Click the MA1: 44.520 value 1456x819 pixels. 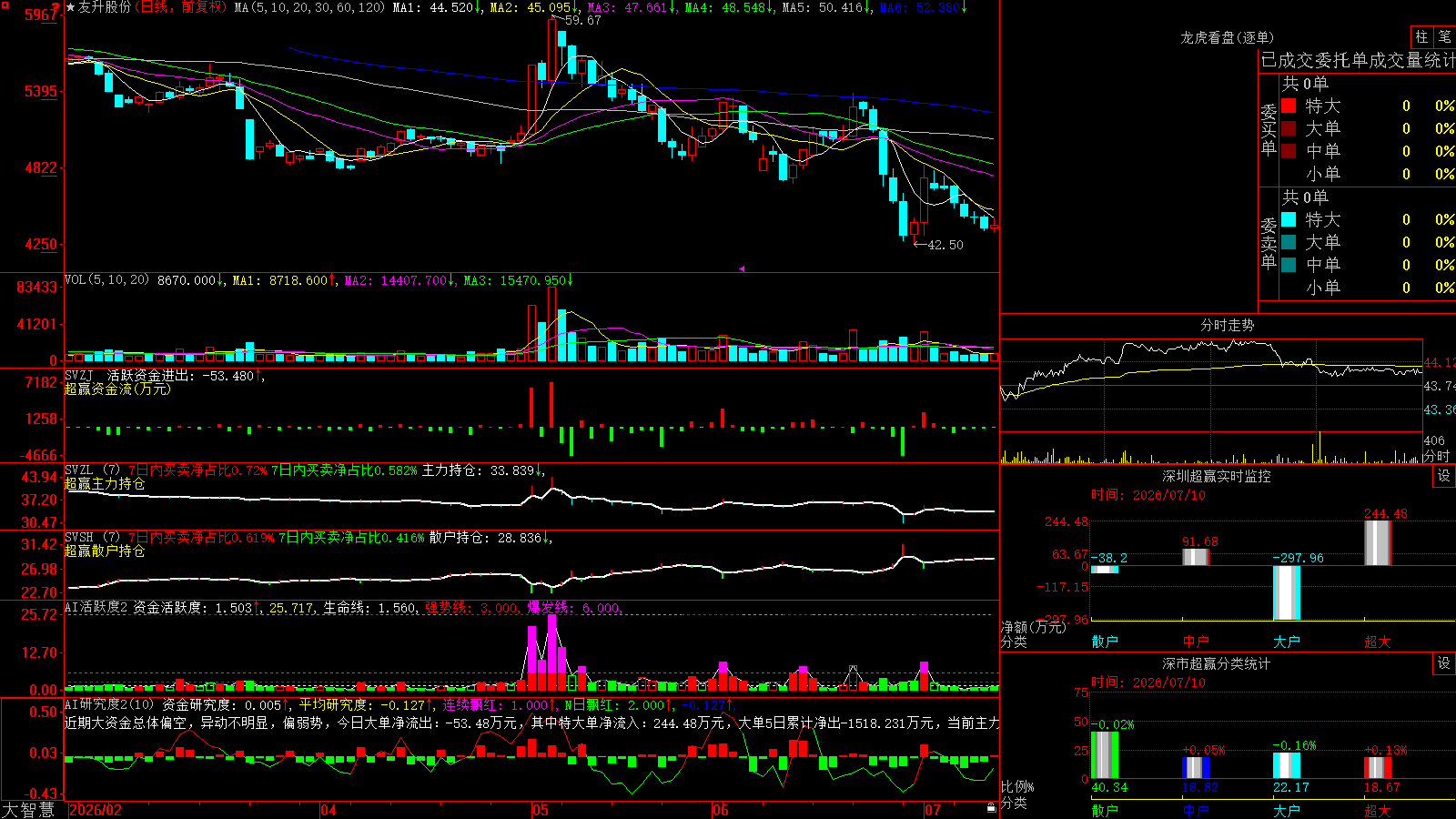pyautogui.click(x=437, y=7)
